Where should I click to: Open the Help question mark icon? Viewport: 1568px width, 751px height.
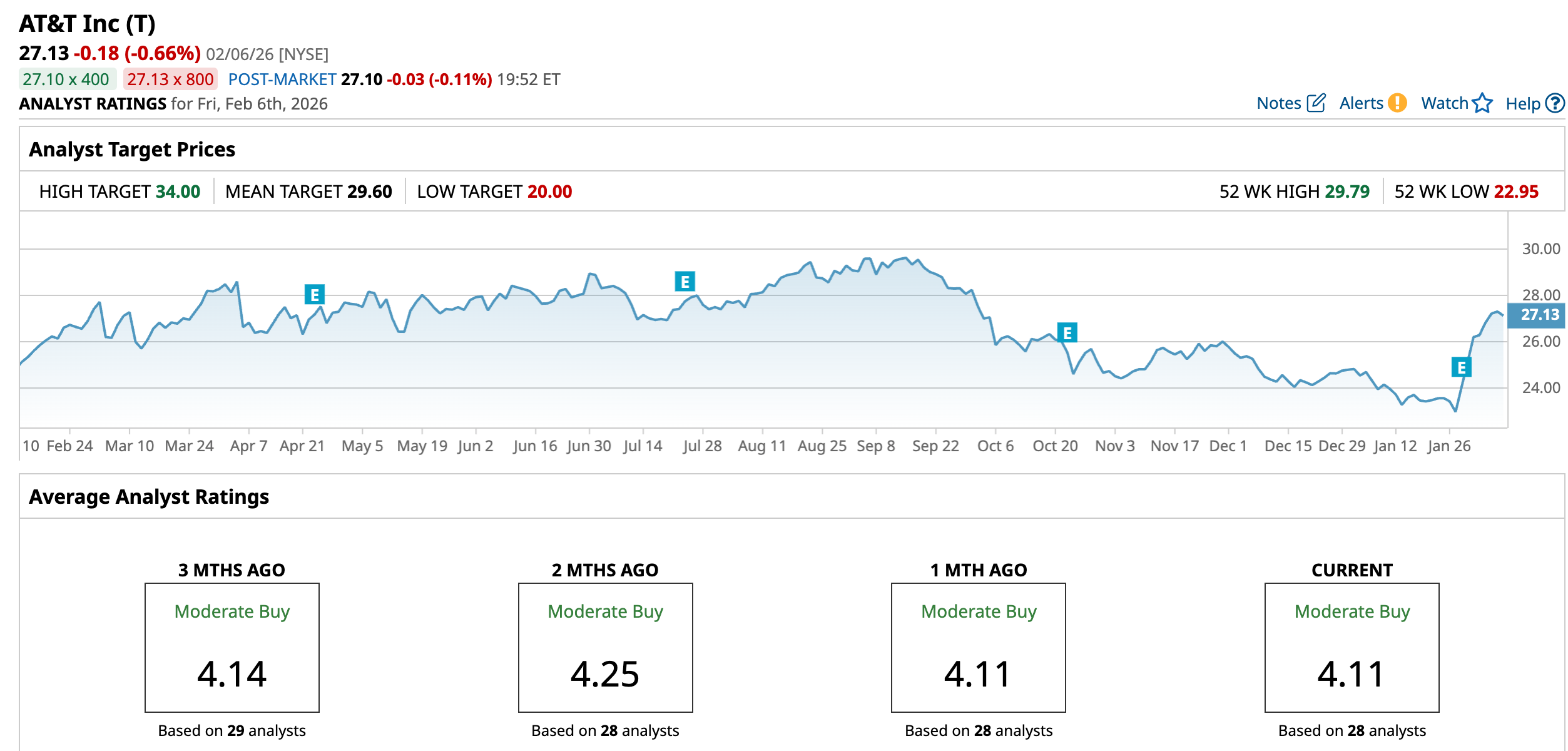tap(1554, 103)
